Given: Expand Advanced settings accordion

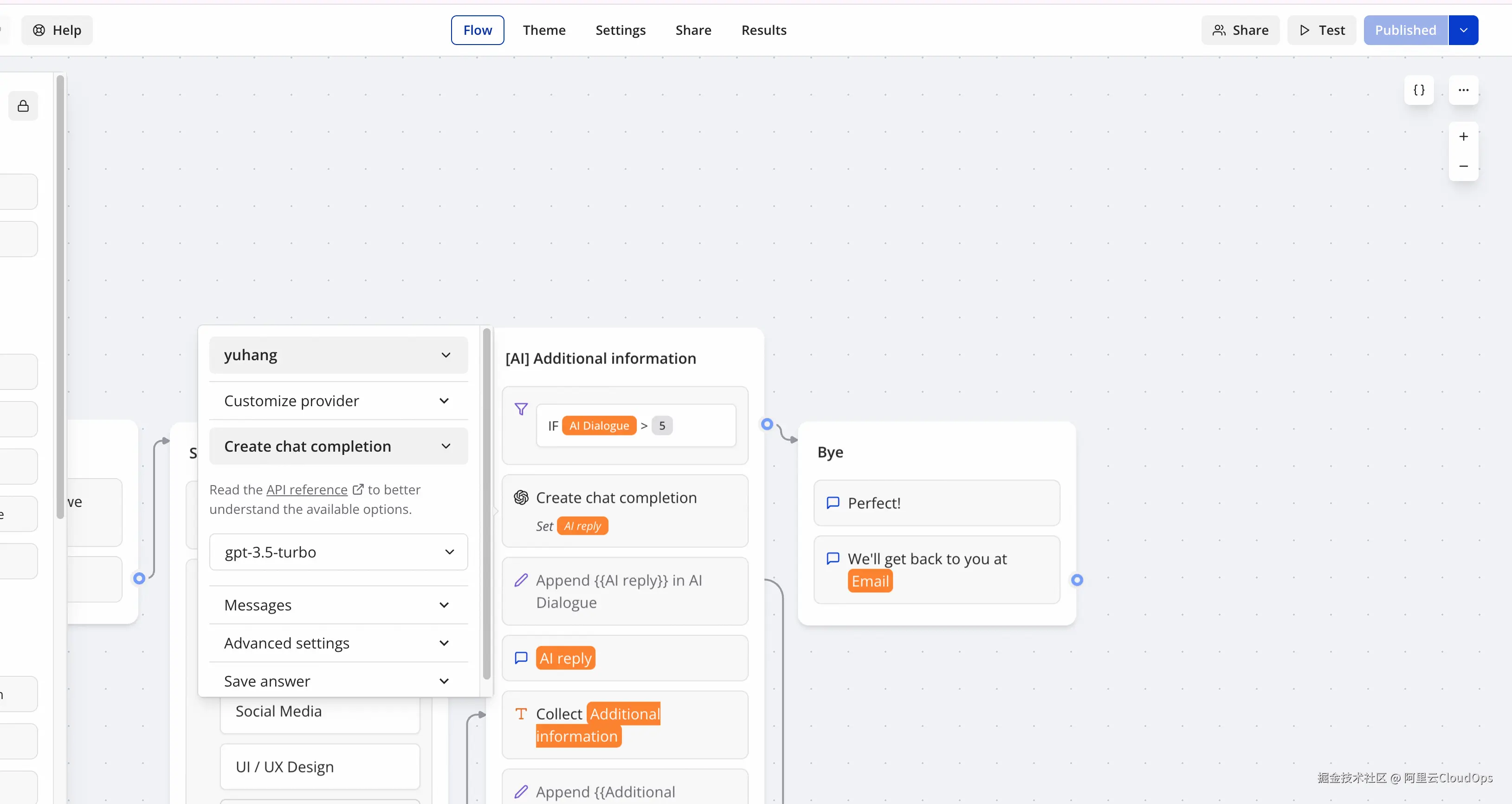Looking at the screenshot, I should (338, 643).
